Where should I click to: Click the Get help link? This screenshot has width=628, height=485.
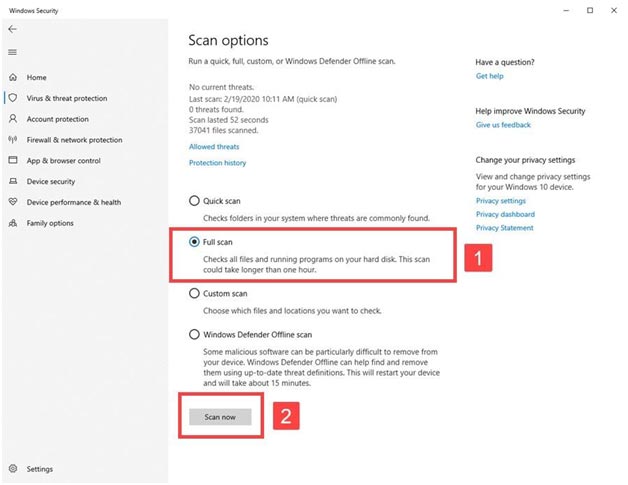(489, 76)
